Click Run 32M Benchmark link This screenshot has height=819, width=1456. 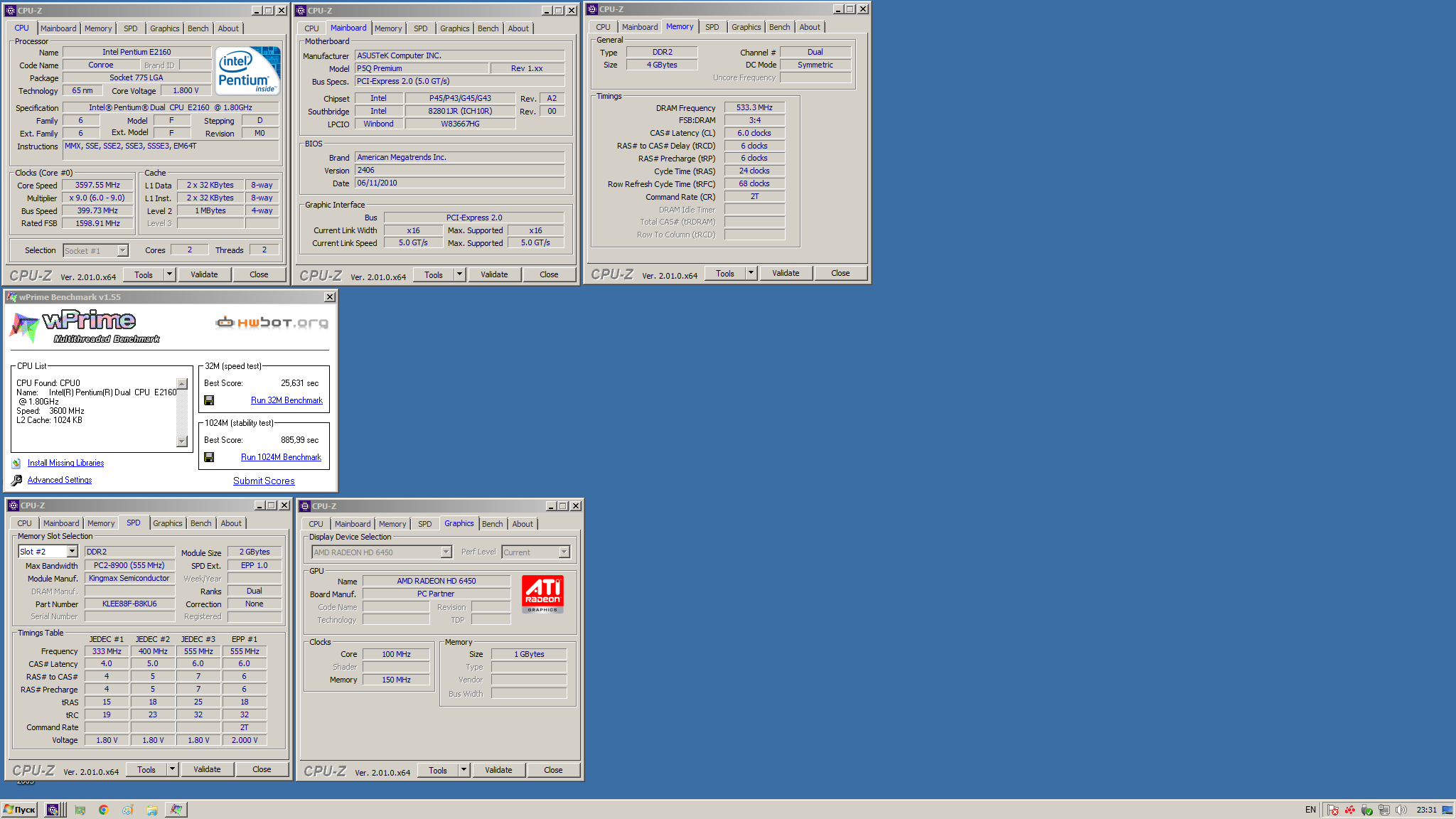point(287,400)
